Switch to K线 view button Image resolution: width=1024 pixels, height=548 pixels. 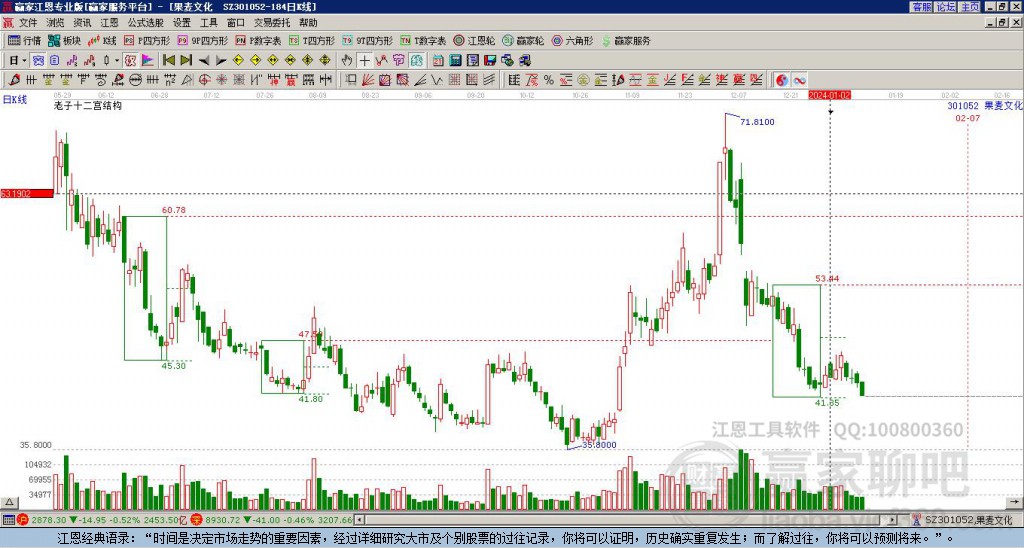[102, 40]
